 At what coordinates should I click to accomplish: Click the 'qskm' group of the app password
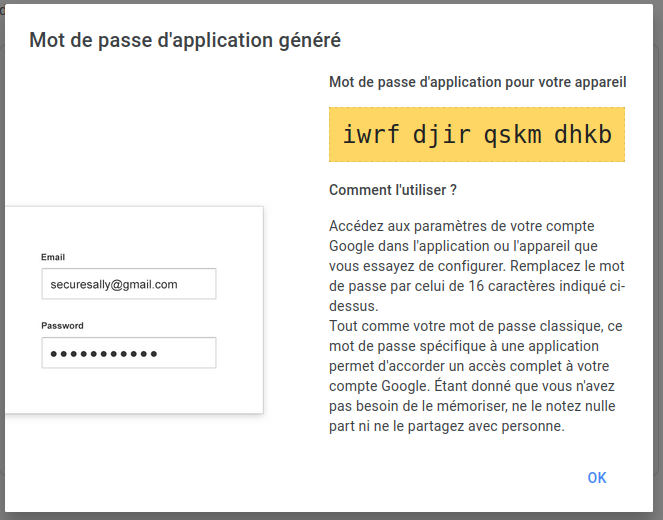click(512, 135)
